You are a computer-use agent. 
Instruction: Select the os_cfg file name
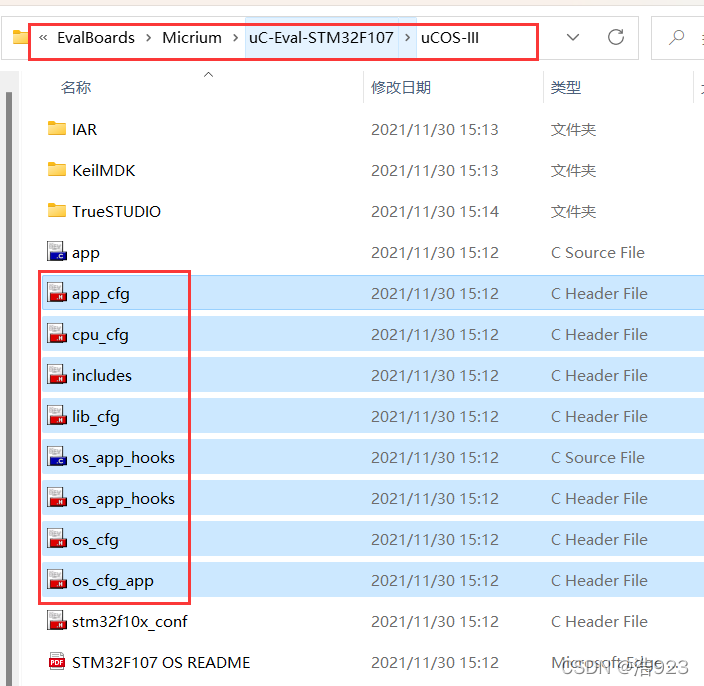point(95,540)
